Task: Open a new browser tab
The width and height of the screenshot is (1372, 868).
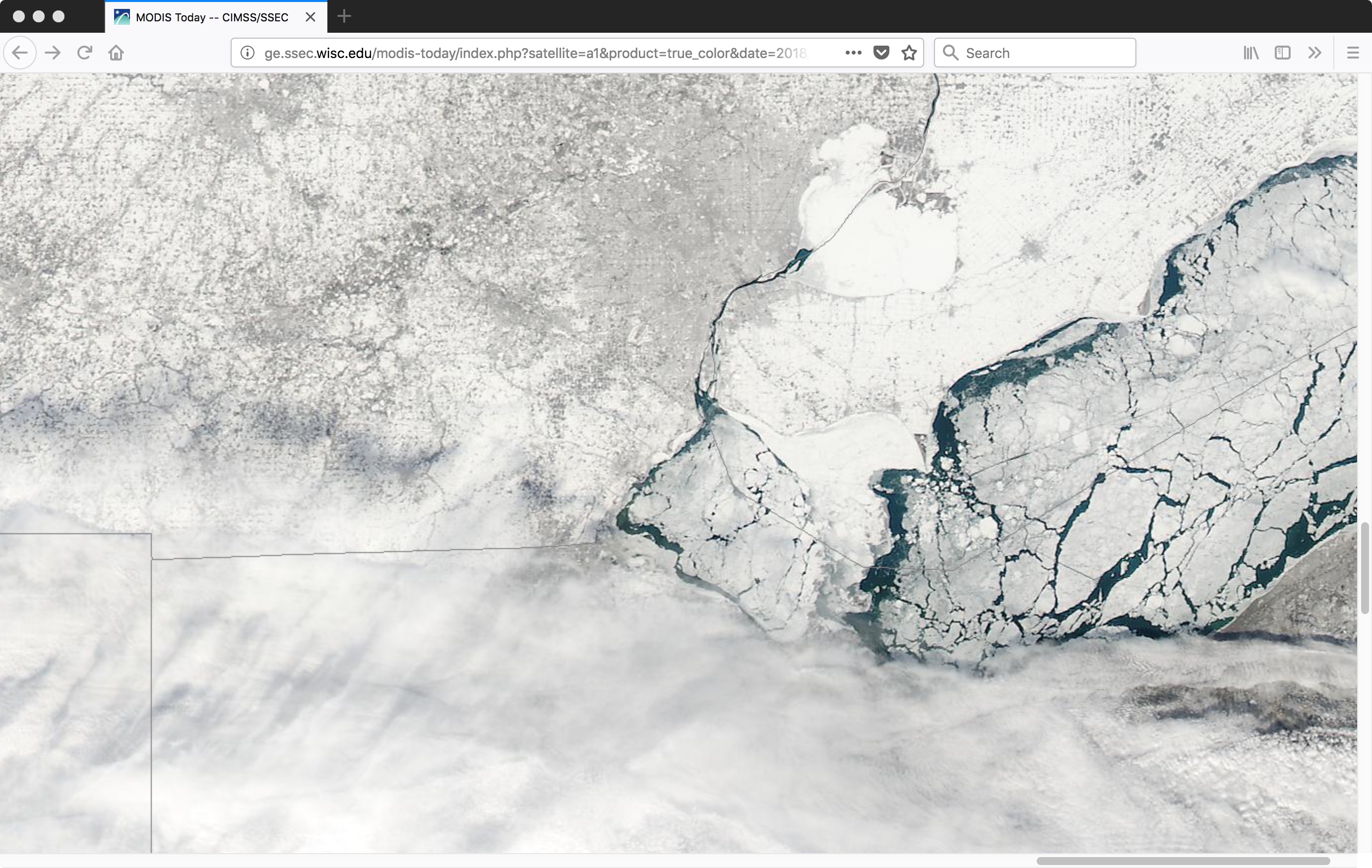Action: click(344, 16)
